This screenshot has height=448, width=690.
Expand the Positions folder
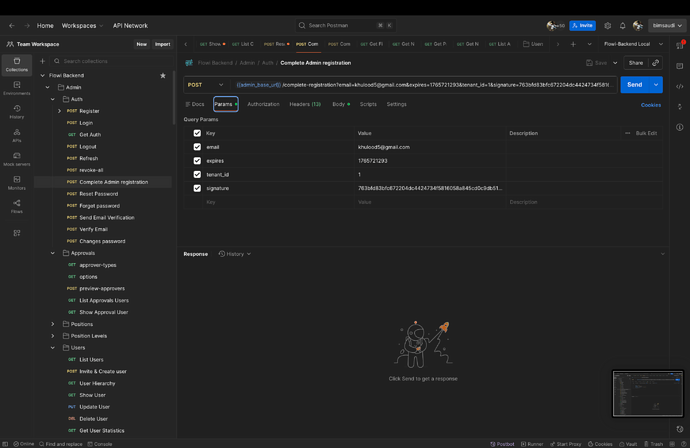coord(53,324)
